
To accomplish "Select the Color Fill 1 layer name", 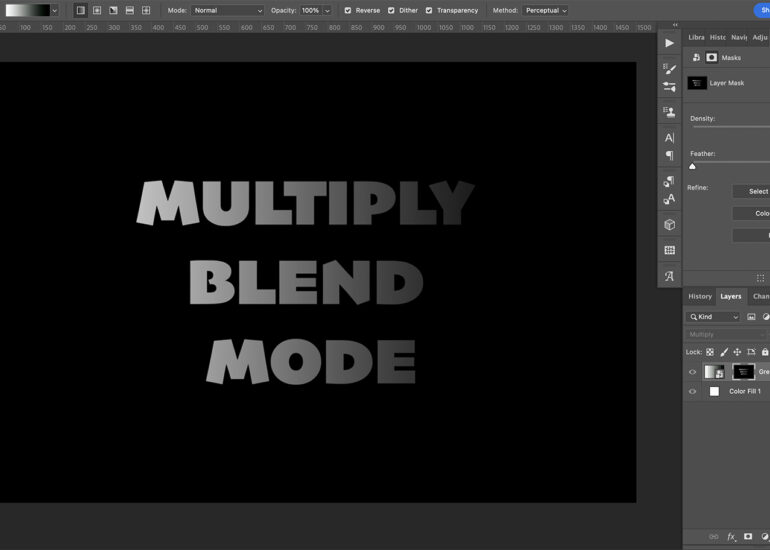I will coord(744,392).
